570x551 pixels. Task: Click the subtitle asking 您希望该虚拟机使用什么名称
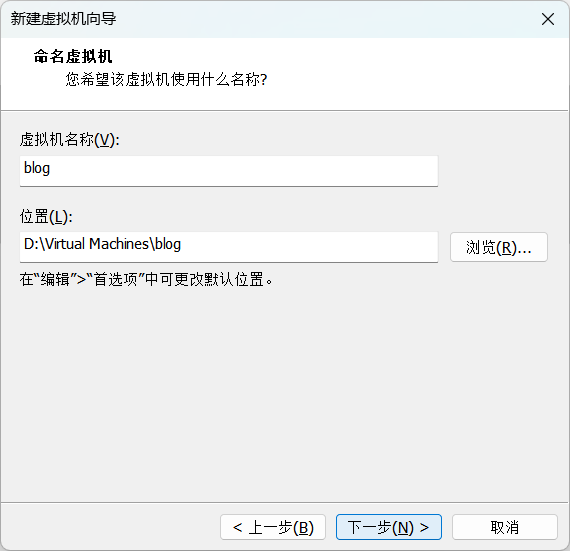tap(166, 79)
